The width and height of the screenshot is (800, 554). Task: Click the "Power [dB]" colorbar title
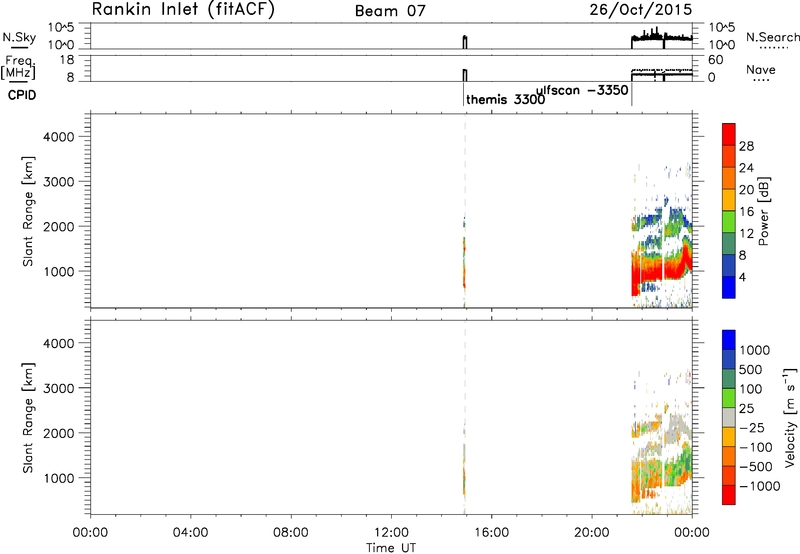point(763,211)
